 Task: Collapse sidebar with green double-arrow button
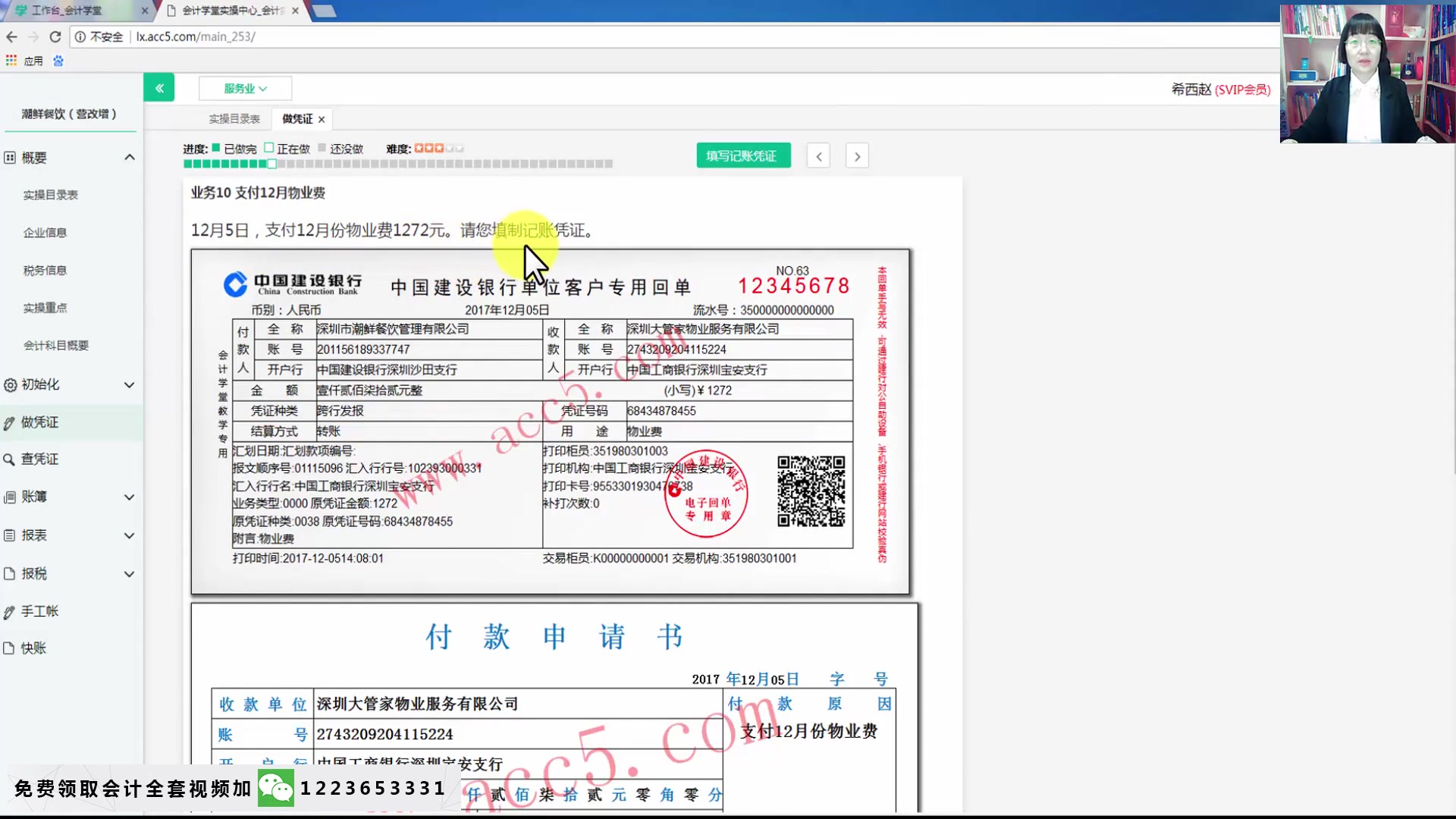[158, 88]
